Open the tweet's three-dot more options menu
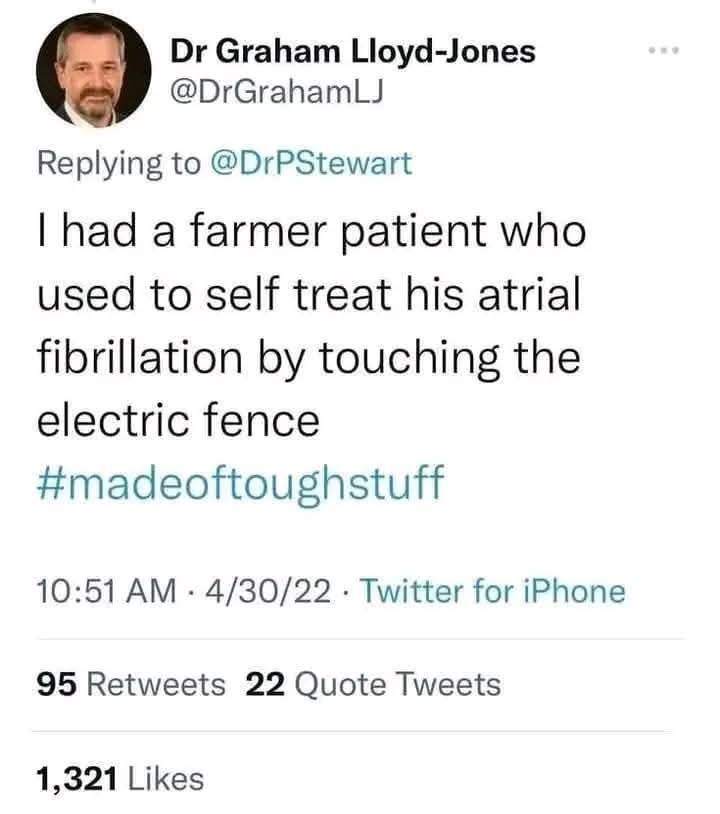This screenshot has height=814, width=720. (662, 49)
